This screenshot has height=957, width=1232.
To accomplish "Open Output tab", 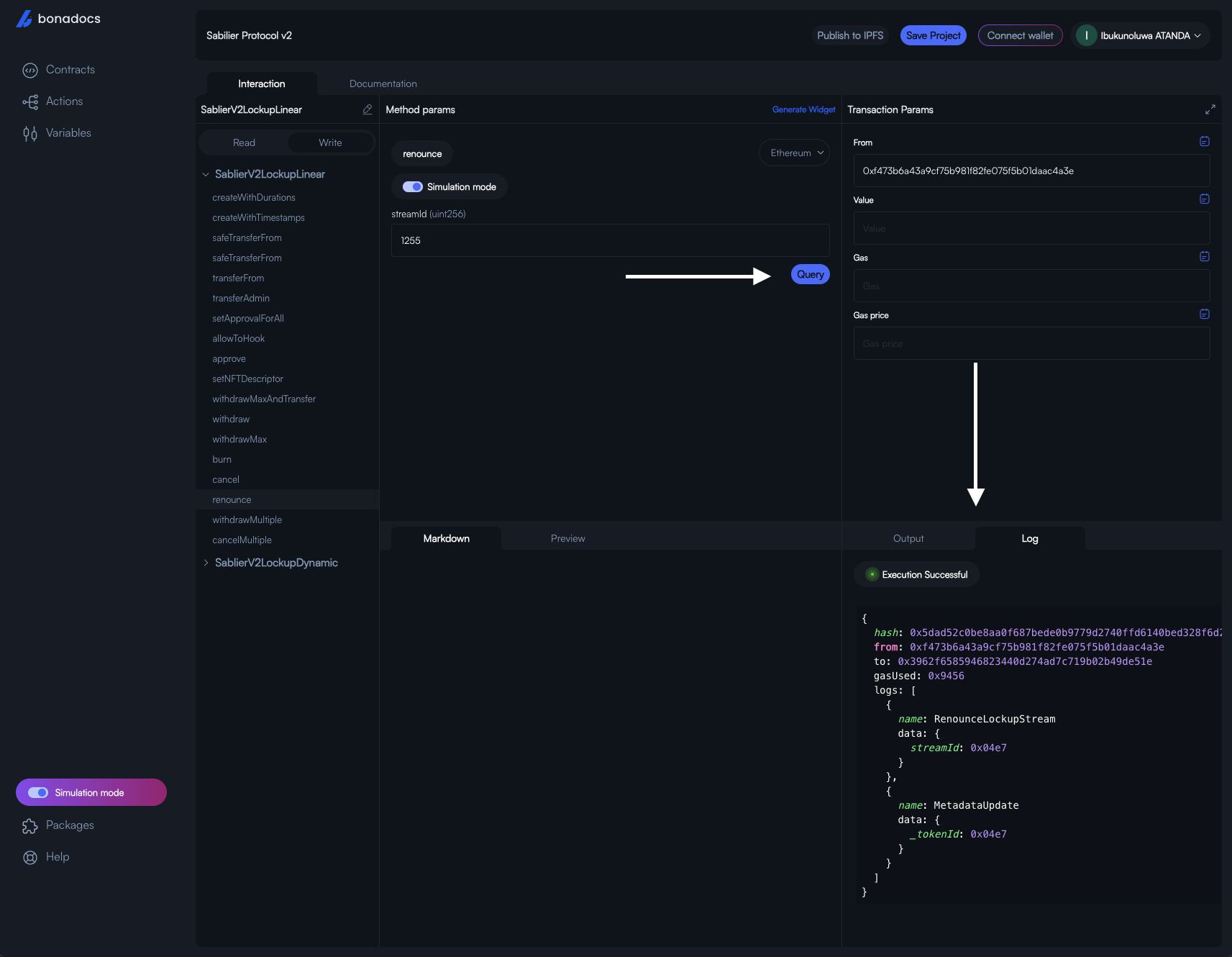I will coord(908,538).
